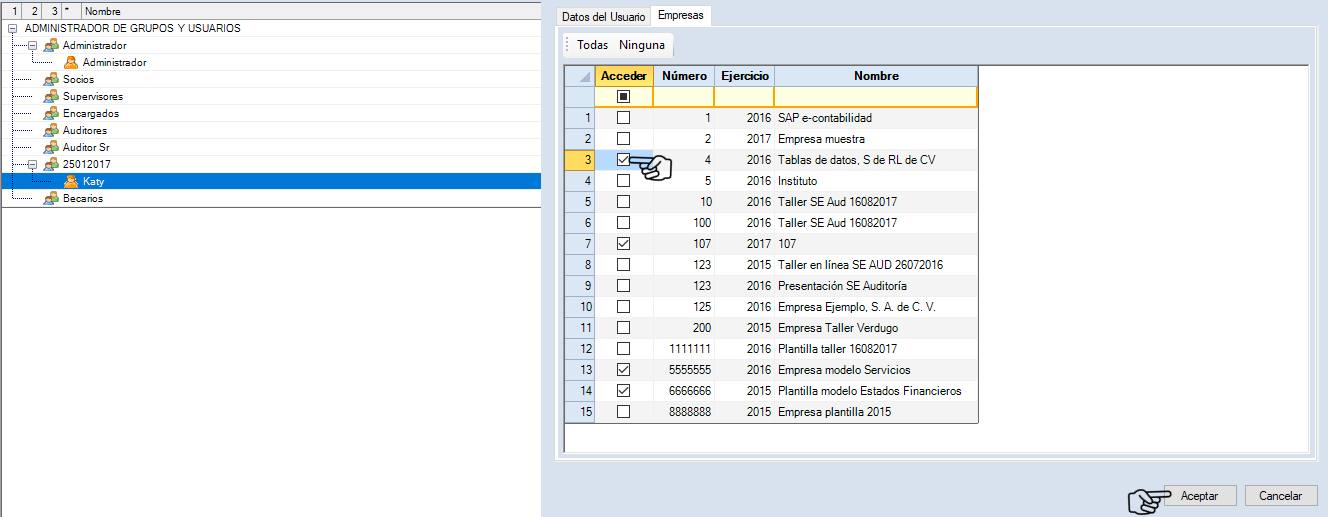Click the Katy user icon

point(71,181)
